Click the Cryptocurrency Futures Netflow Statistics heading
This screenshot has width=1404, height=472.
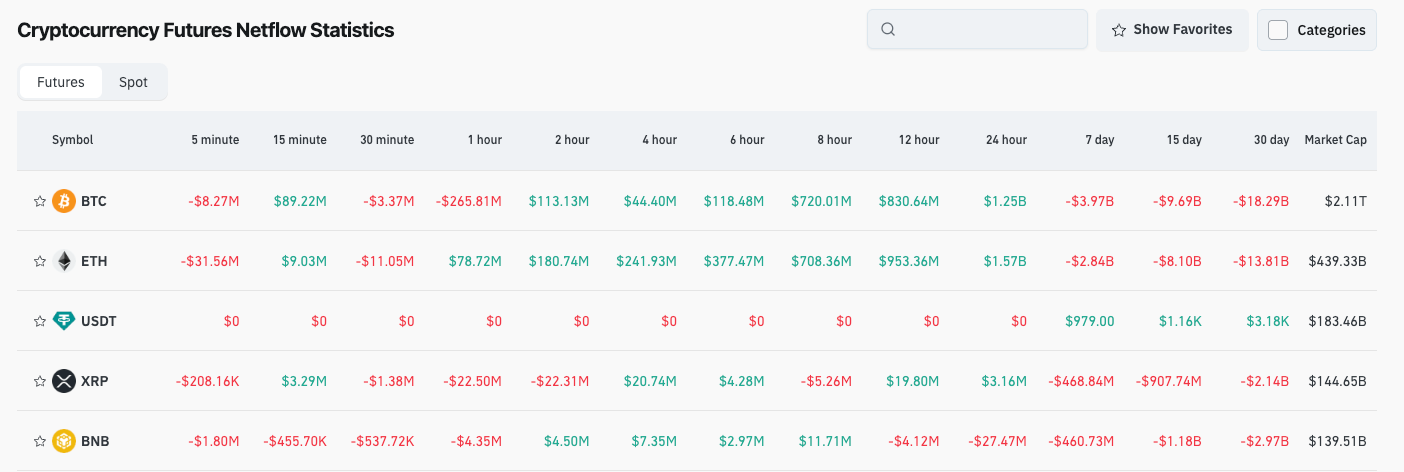click(x=206, y=30)
